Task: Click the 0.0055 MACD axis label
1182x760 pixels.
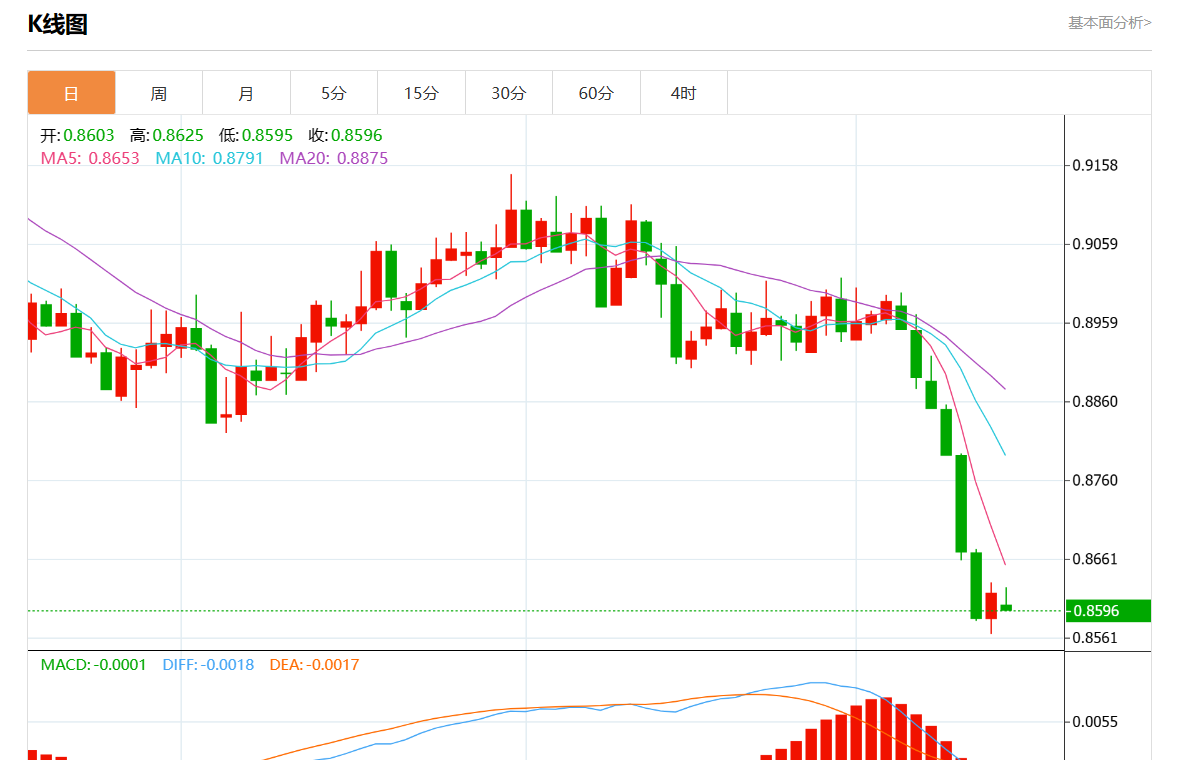Action: (x=1095, y=722)
